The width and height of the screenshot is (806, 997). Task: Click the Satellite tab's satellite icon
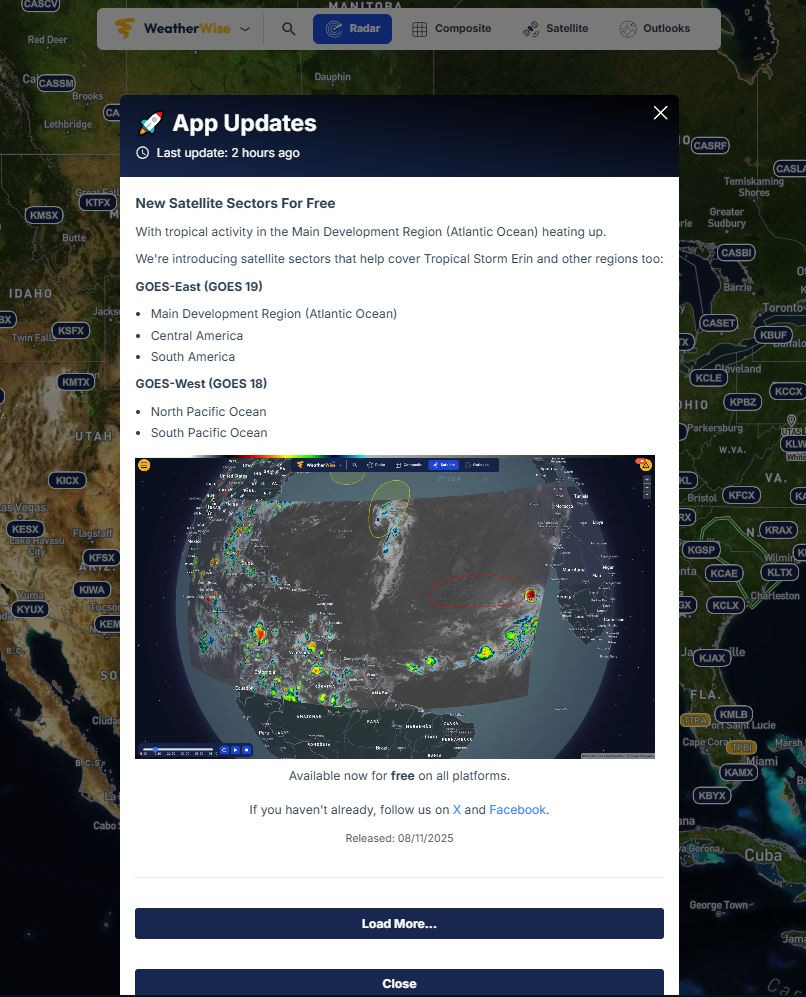point(531,29)
